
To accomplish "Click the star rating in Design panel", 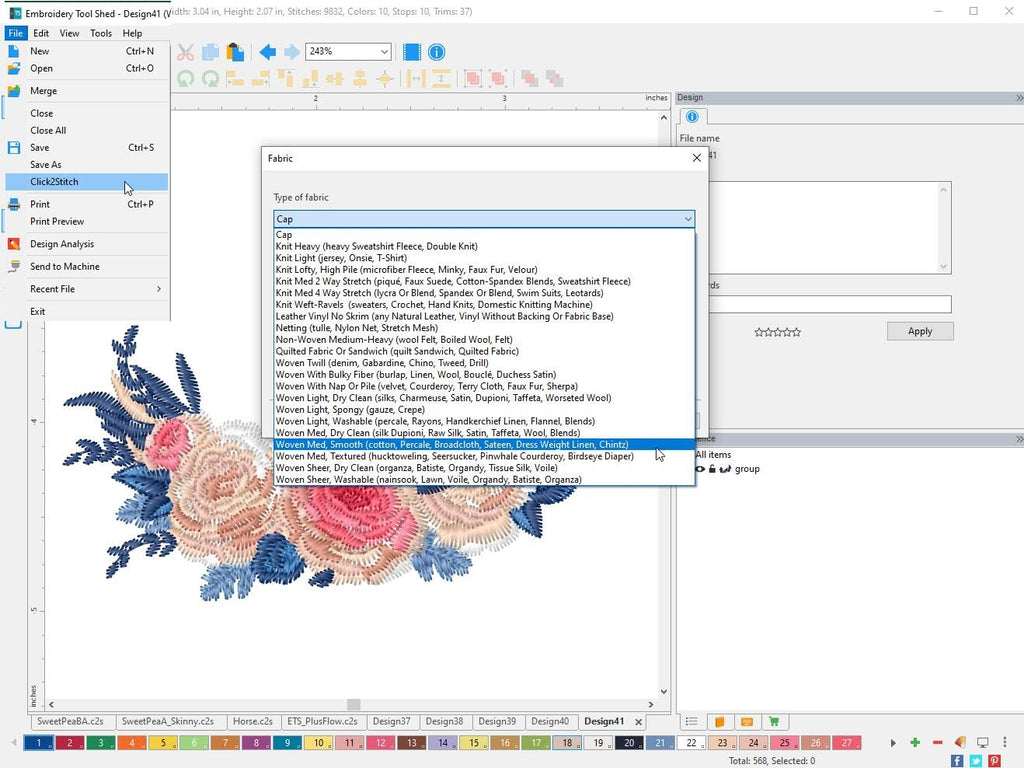I will 777,332.
